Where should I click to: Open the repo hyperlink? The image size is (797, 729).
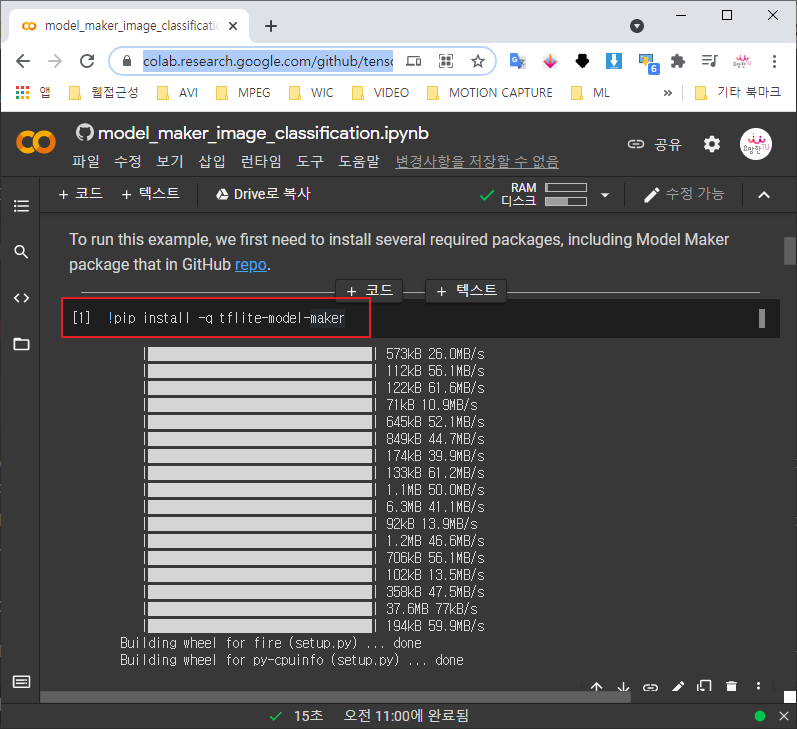point(251,265)
